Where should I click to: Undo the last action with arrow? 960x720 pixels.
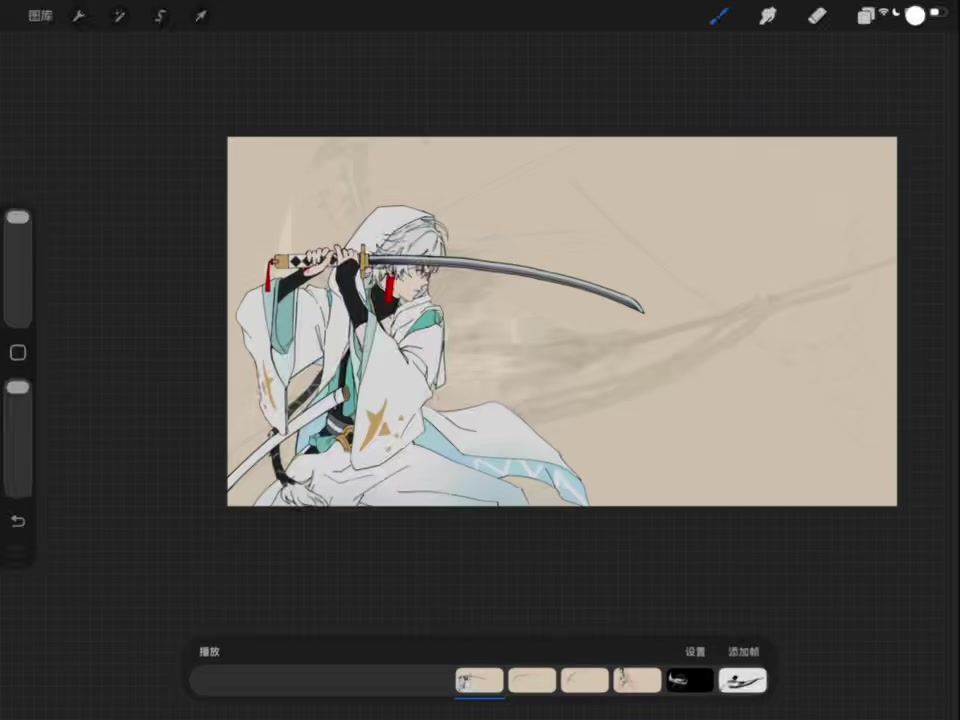click(x=18, y=521)
